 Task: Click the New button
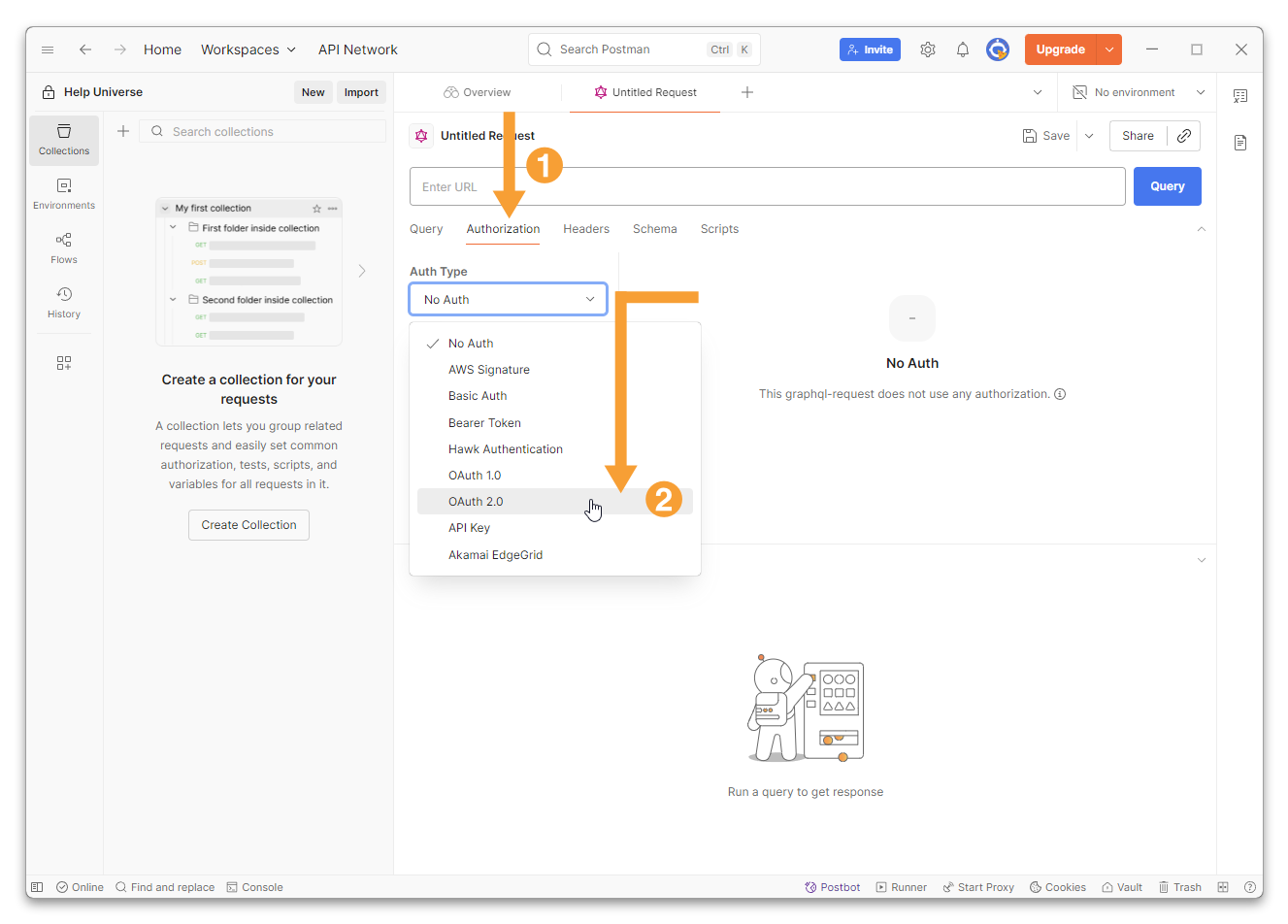(x=314, y=92)
